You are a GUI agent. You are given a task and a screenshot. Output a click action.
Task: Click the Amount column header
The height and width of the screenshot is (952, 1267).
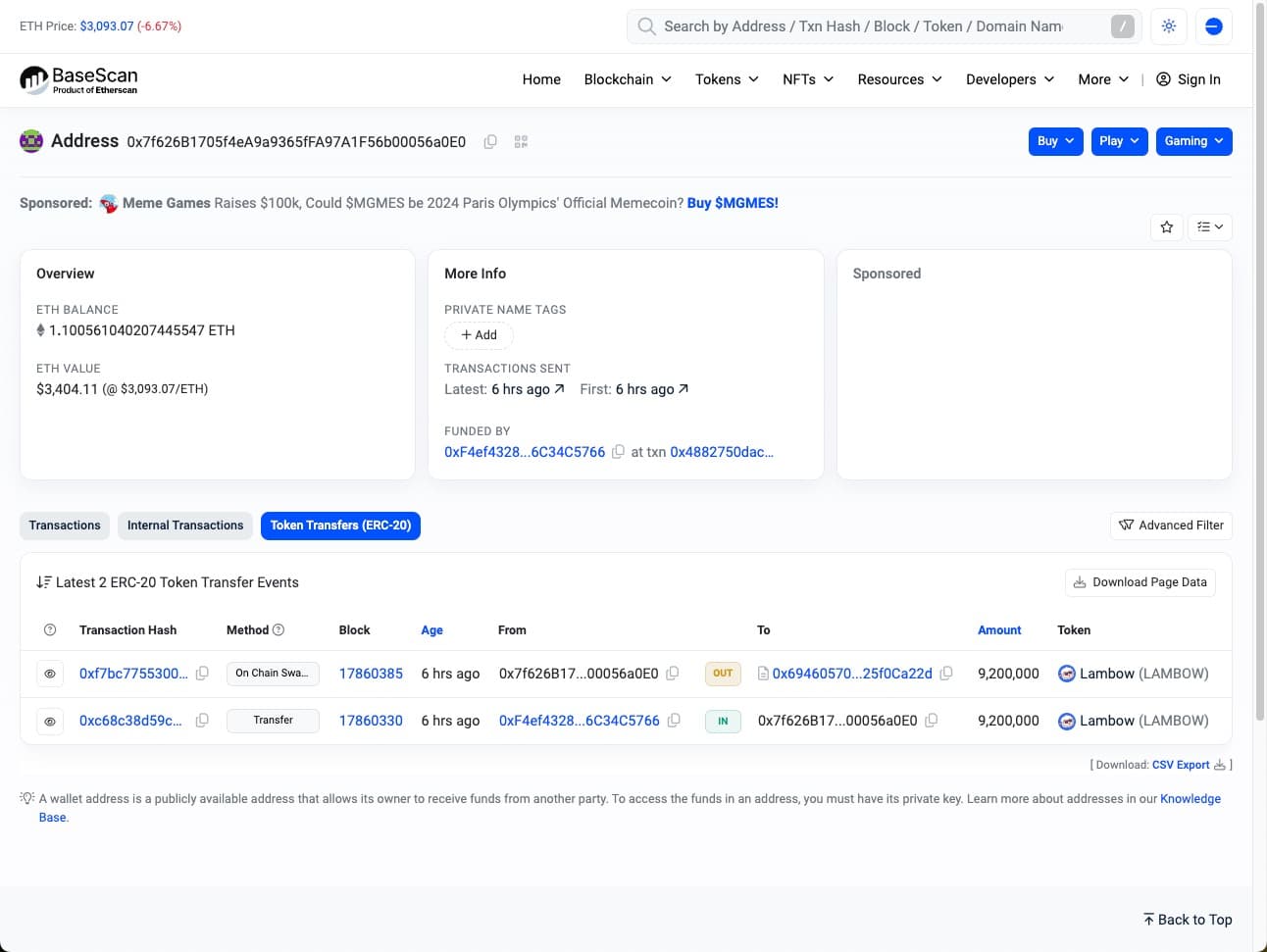[x=999, y=630]
